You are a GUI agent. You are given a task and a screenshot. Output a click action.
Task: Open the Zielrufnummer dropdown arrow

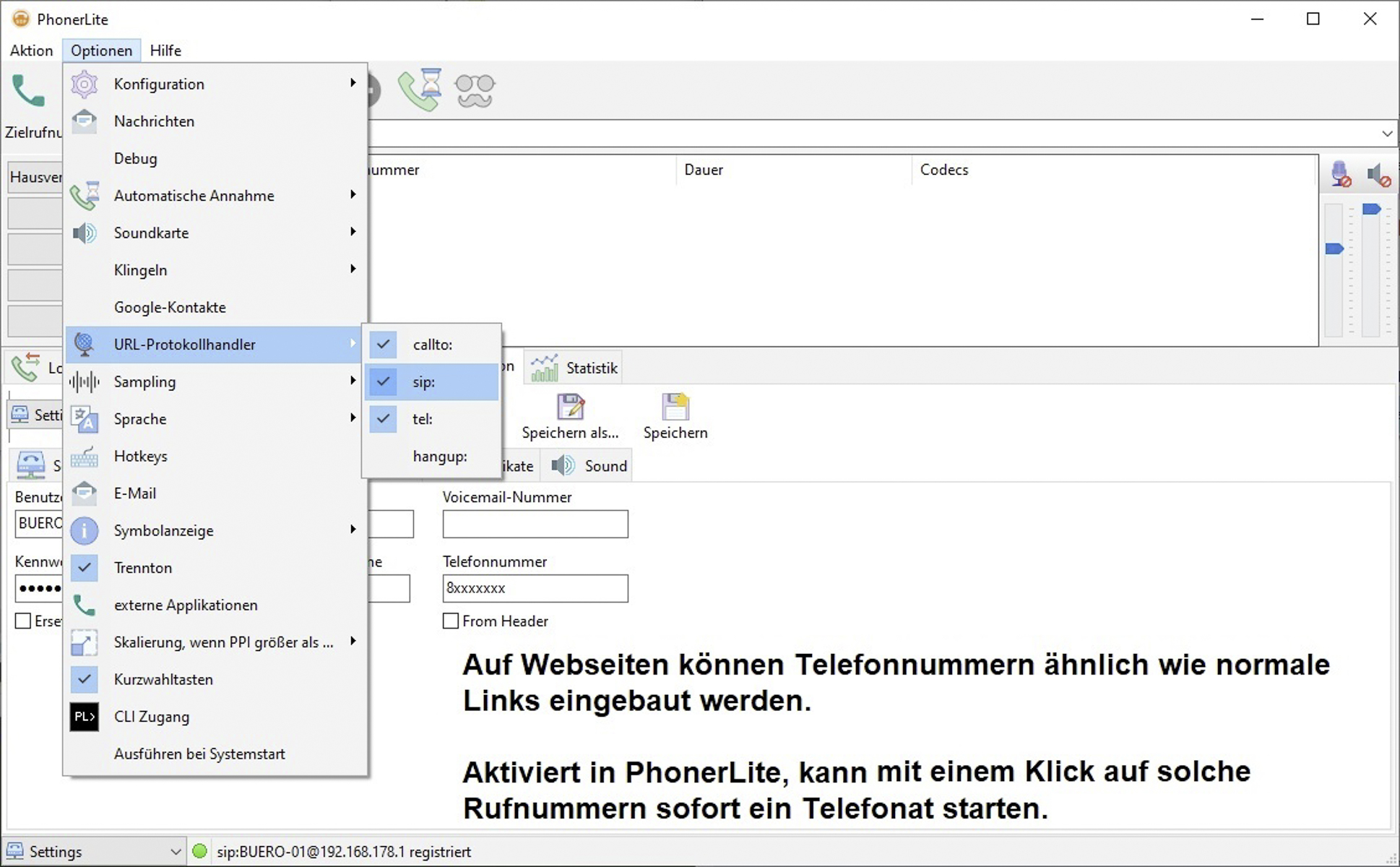1387,134
